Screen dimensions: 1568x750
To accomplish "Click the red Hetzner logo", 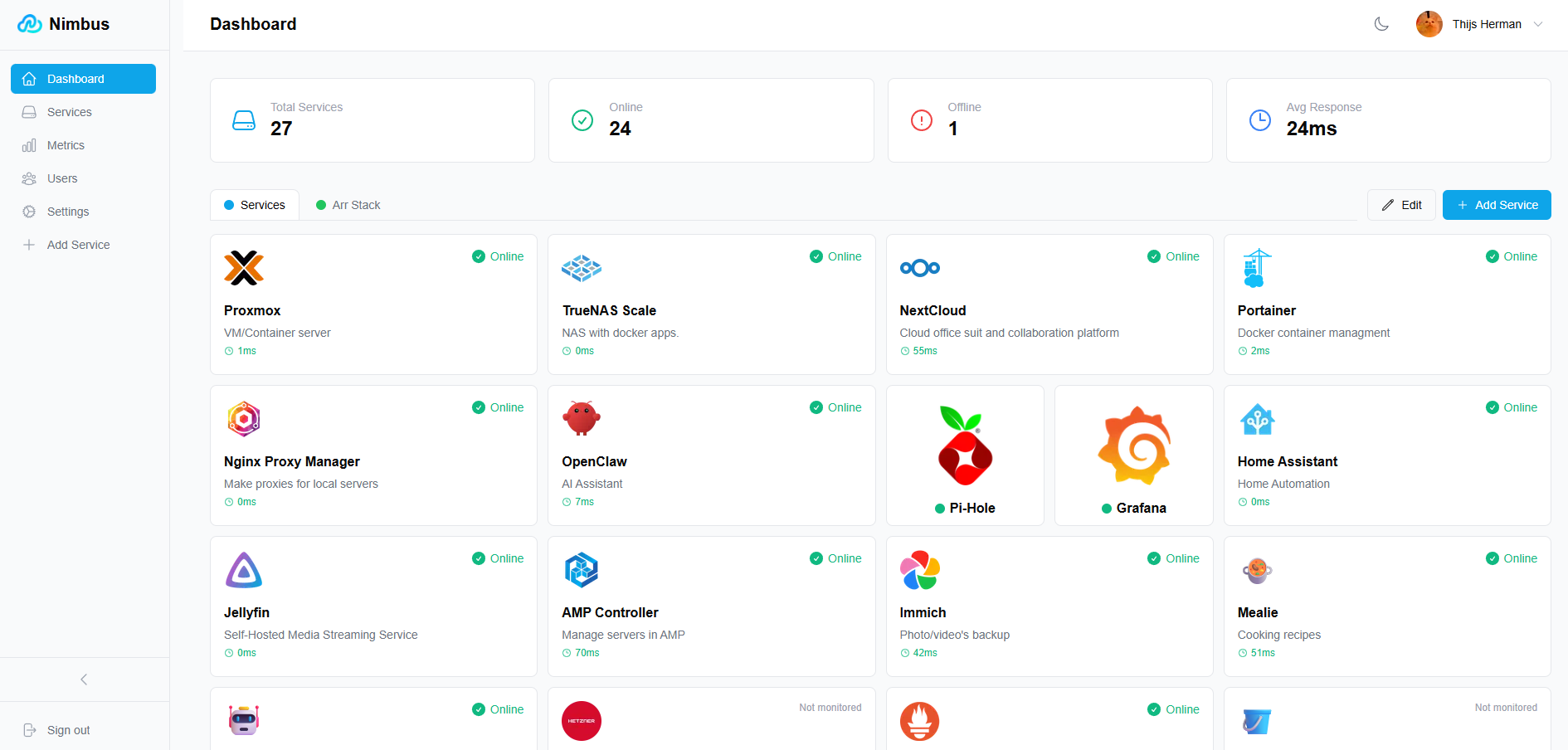I will point(582,721).
